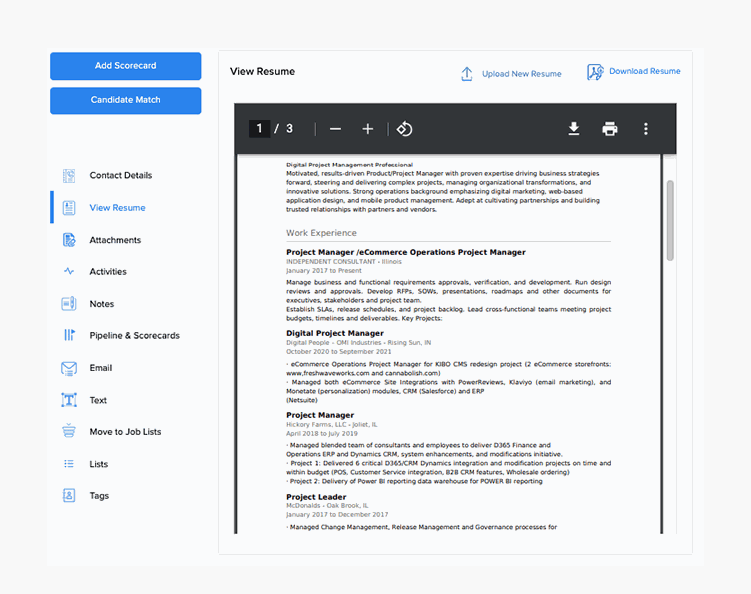Open PDF viewer more options menu
Viewport: 751px width, 594px height.
(646, 128)
